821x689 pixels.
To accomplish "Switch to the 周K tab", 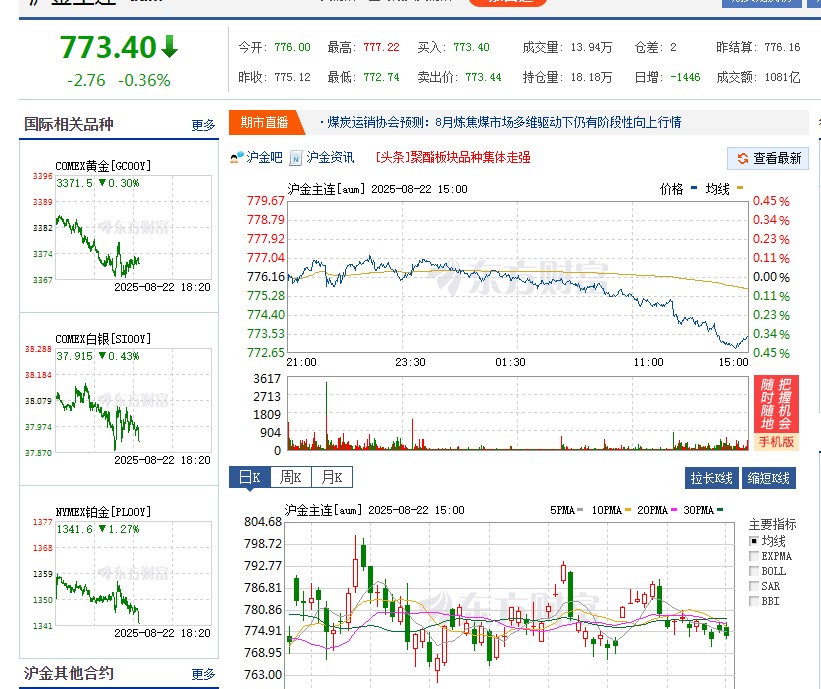I will (x=290, y=477).
